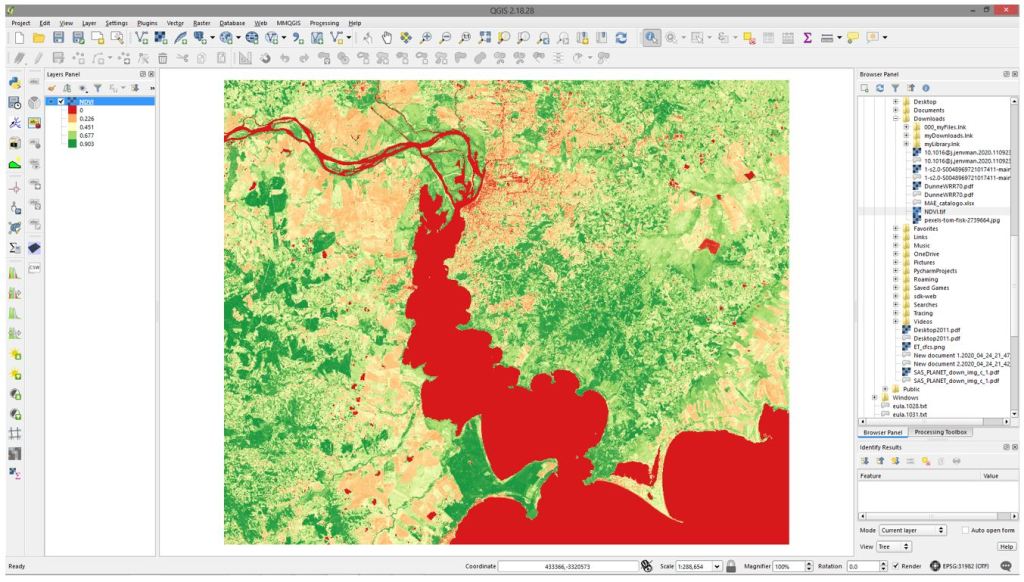1024x582 pixels.
Task: Open the statistical summary sigma tool
Action: click(807, 37)
